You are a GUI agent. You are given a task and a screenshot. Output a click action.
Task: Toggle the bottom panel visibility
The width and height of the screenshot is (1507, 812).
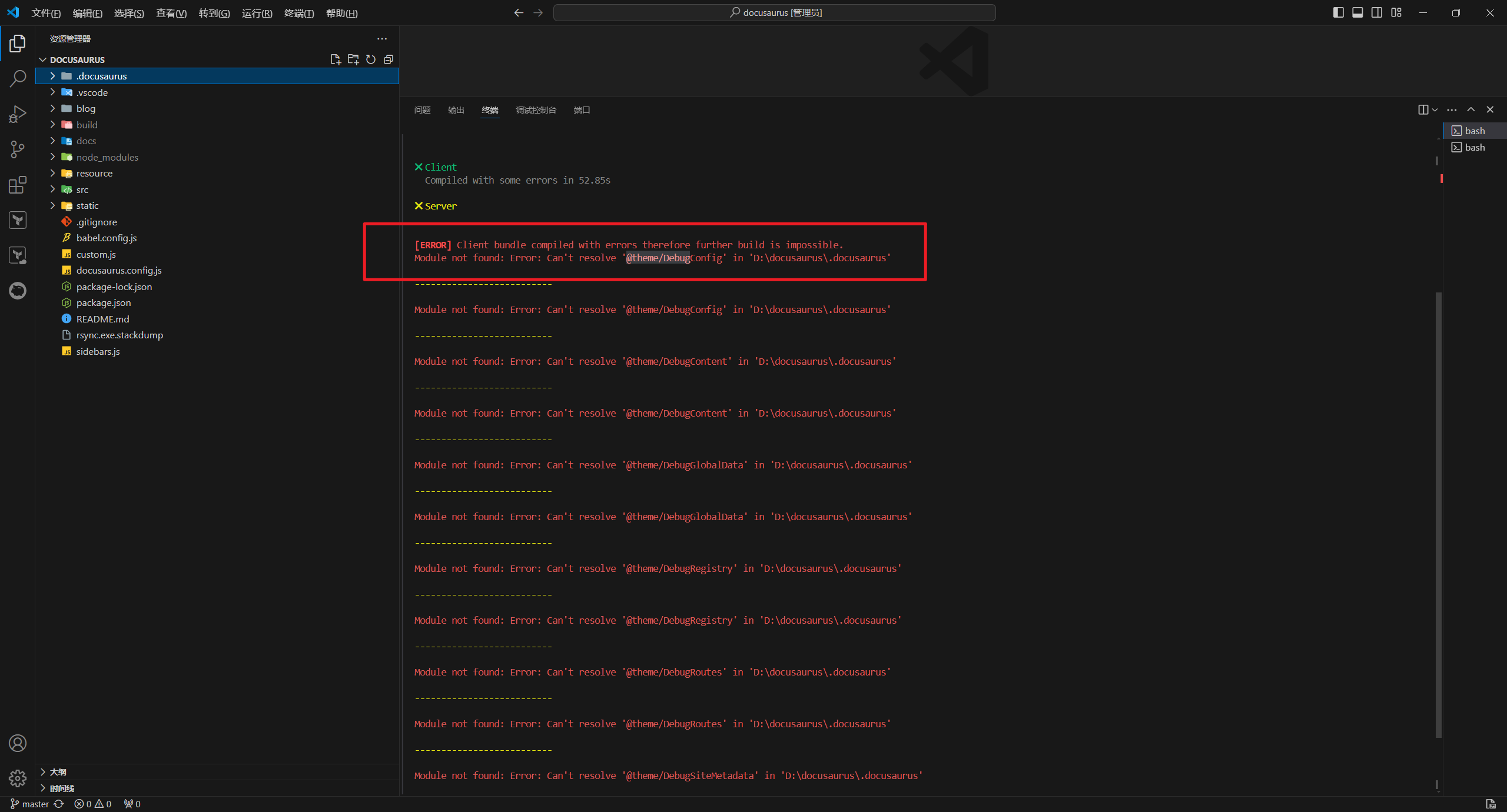[x=1357, y=12]
